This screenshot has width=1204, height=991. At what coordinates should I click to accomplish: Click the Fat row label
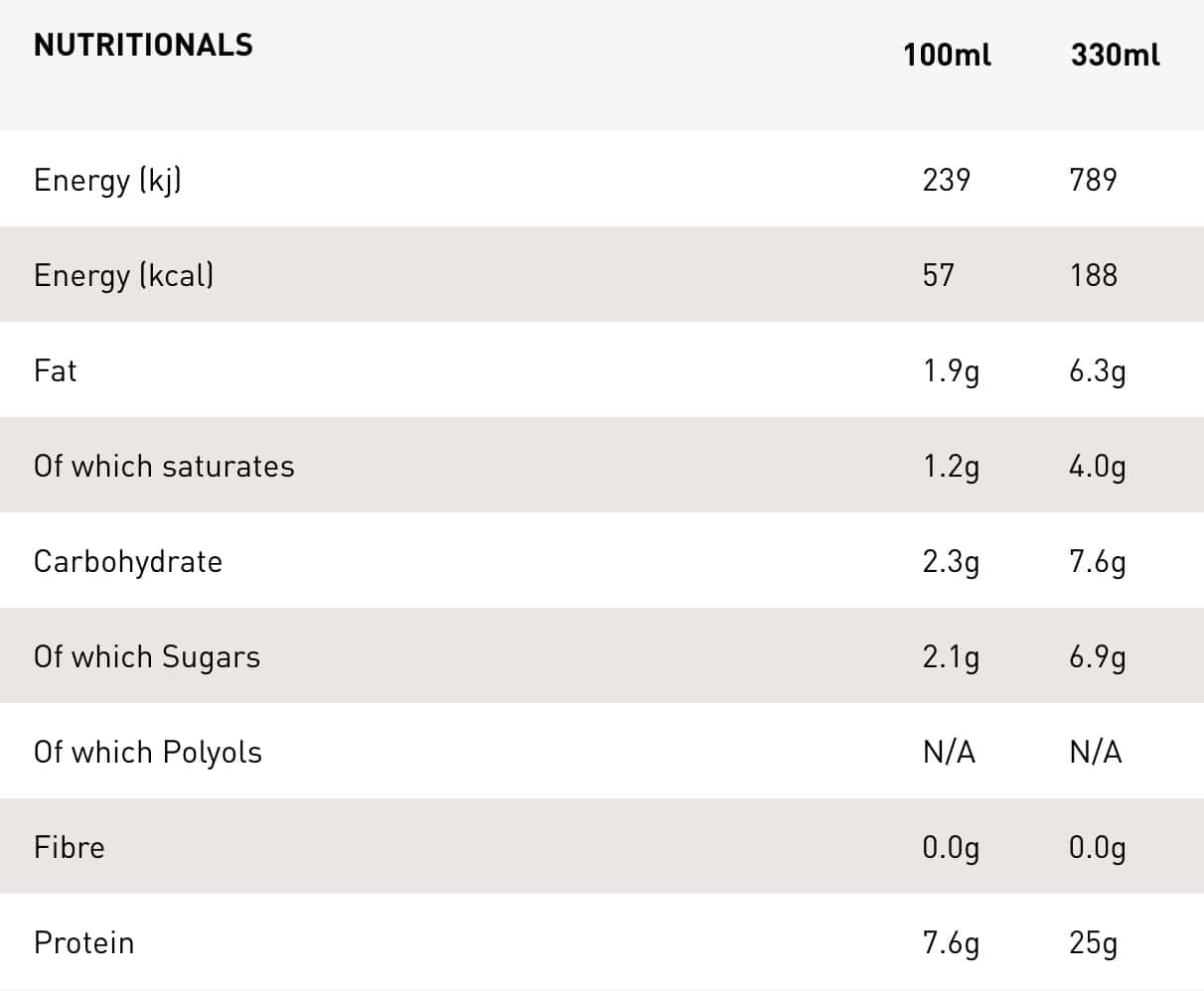coord(55,370)
